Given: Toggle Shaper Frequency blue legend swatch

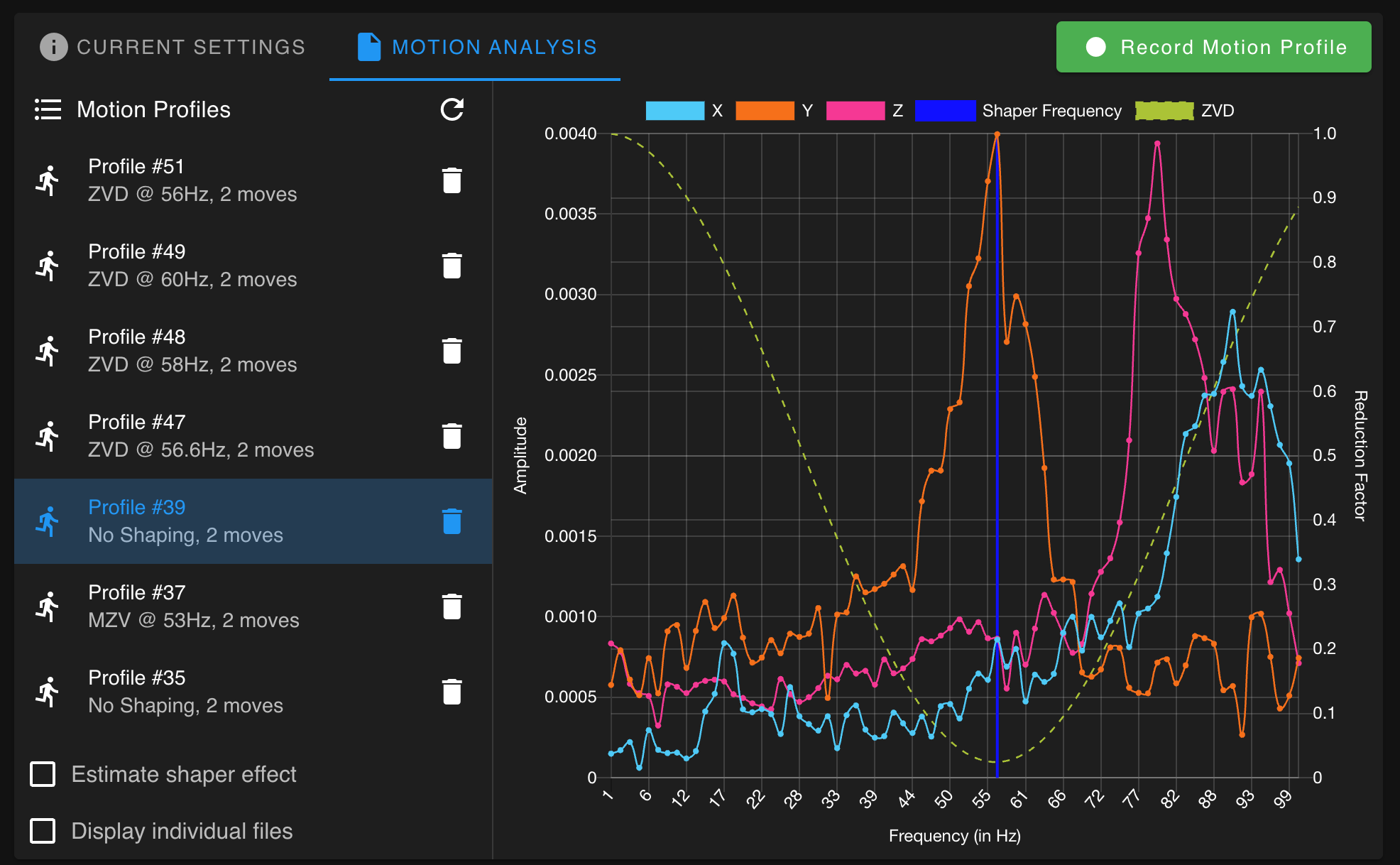Looking at the screenshot, I should 946,111.
